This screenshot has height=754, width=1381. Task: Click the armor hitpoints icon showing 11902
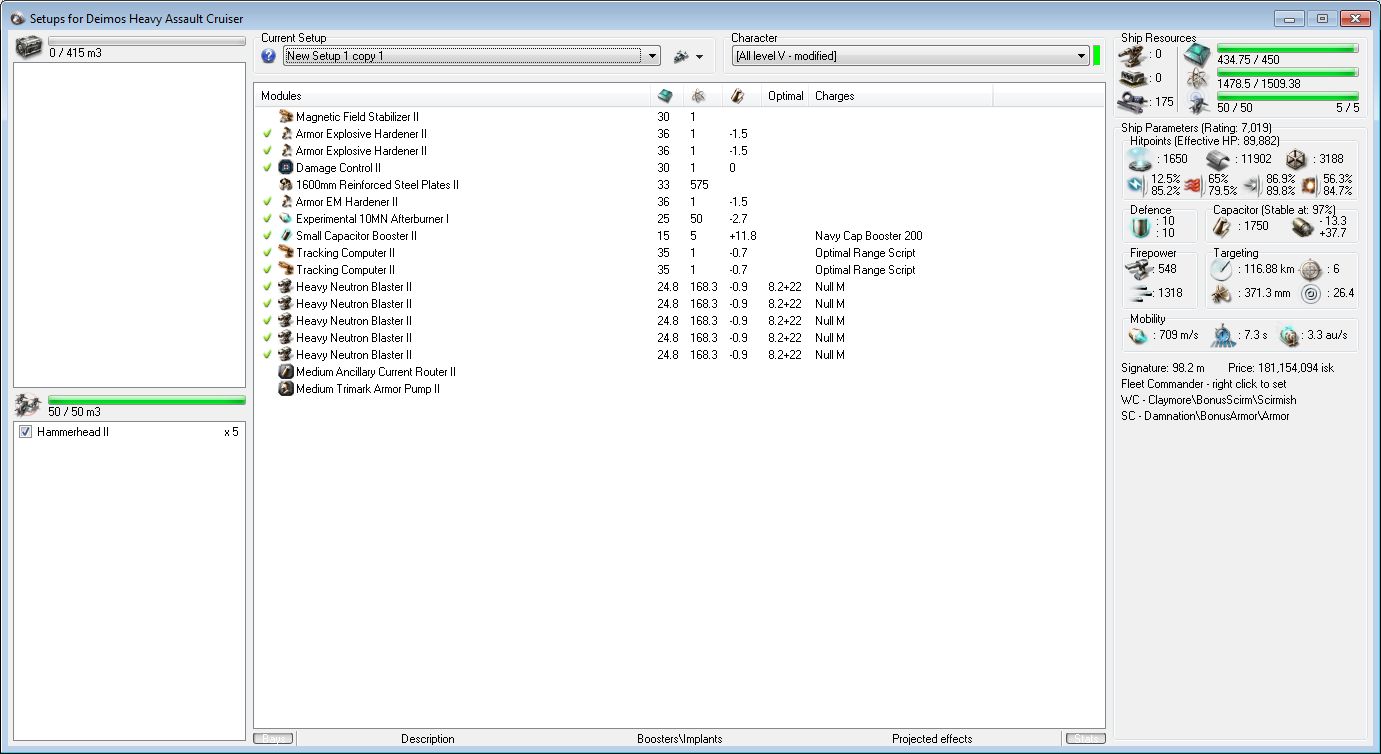point(1216,158)
